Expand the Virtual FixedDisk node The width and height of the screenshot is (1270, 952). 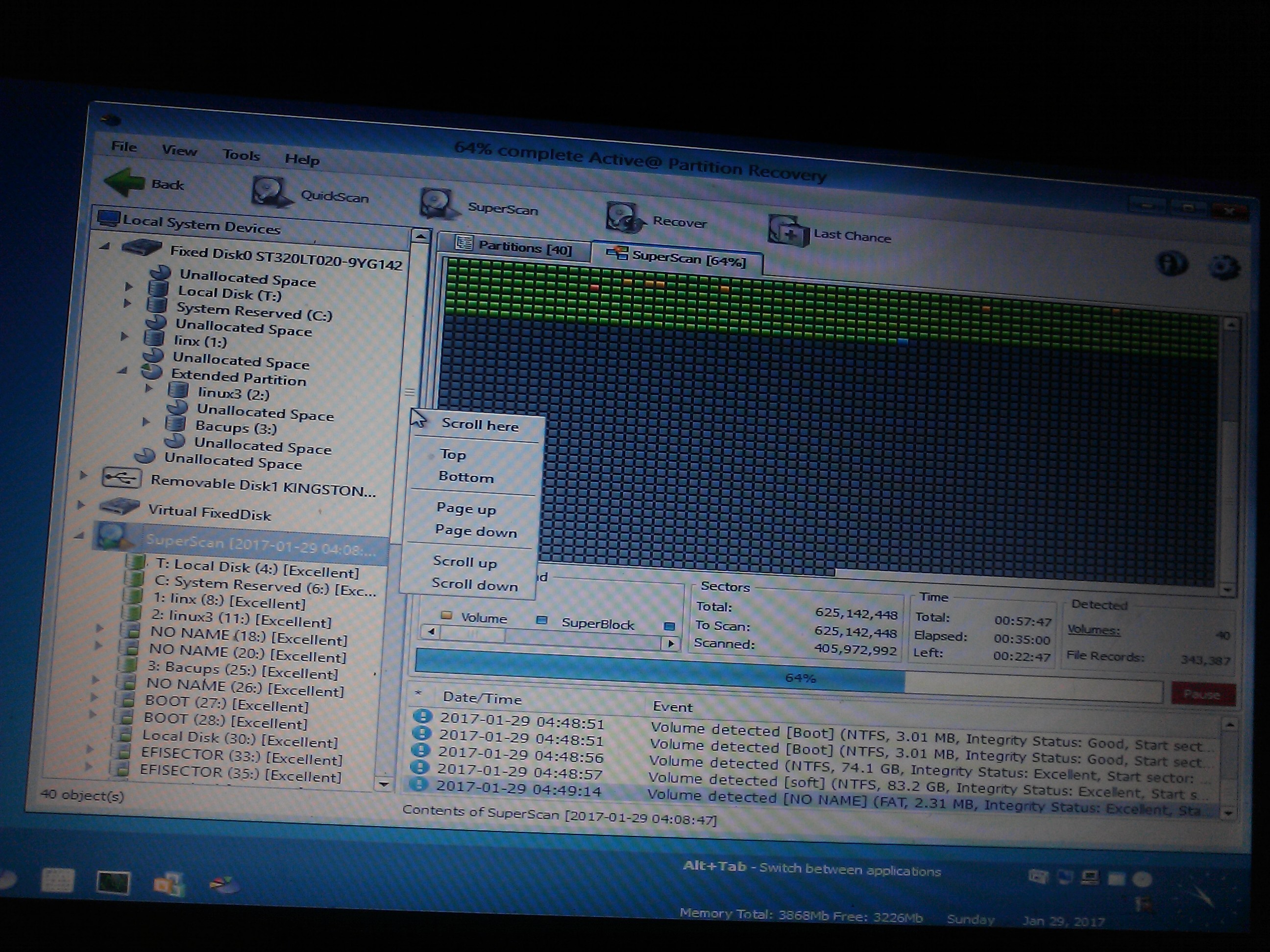[81, 505]
